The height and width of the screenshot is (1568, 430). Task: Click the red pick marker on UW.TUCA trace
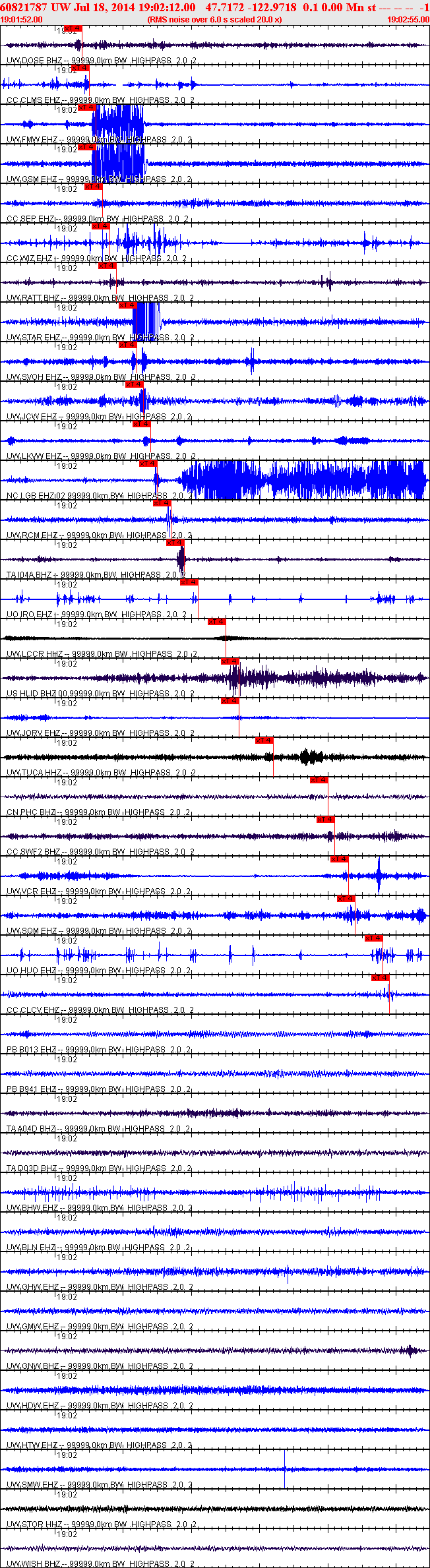pos(264,740)
